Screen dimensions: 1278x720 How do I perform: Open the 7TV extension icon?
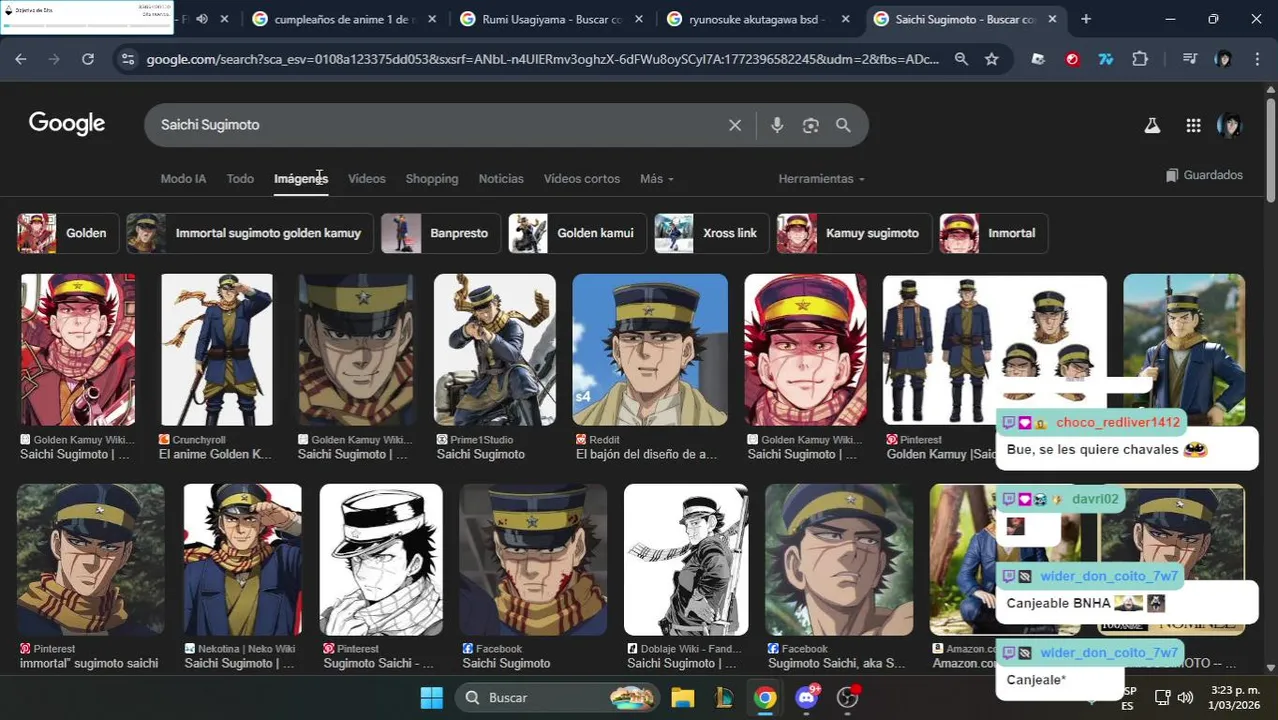click(1106, 59)
